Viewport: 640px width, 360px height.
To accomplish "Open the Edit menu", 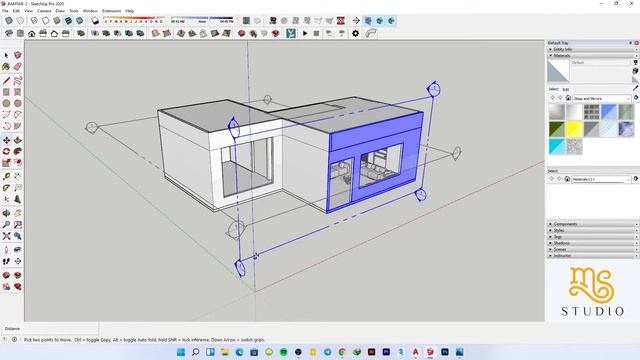I will click(x=16, y=11).
